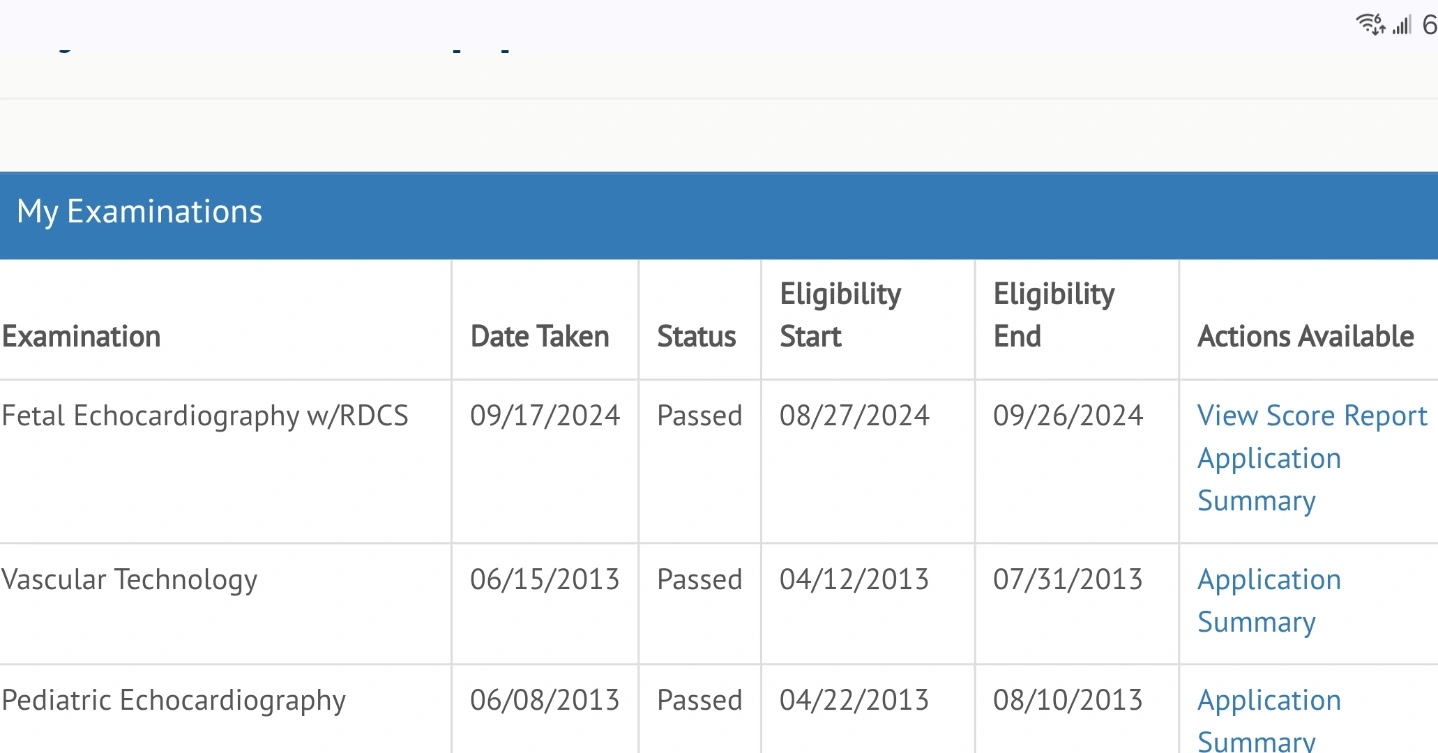Screen dimensions: 1438x753
Task: Tap the Wi-Fi status icon
Action: click(1370, 24)
